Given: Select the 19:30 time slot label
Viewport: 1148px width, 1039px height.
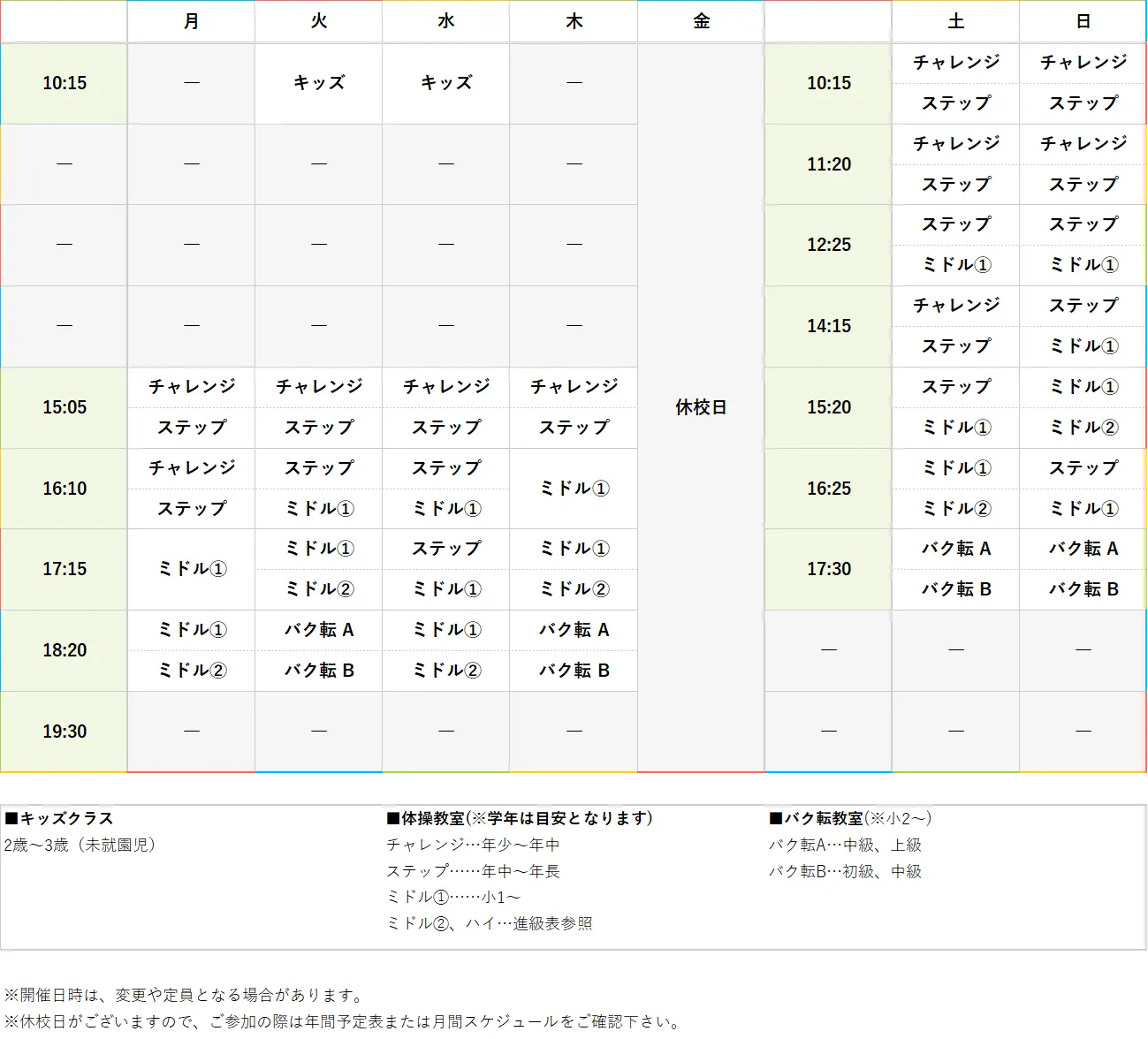Looking at the screenshot, I should [x=64, y=732].
